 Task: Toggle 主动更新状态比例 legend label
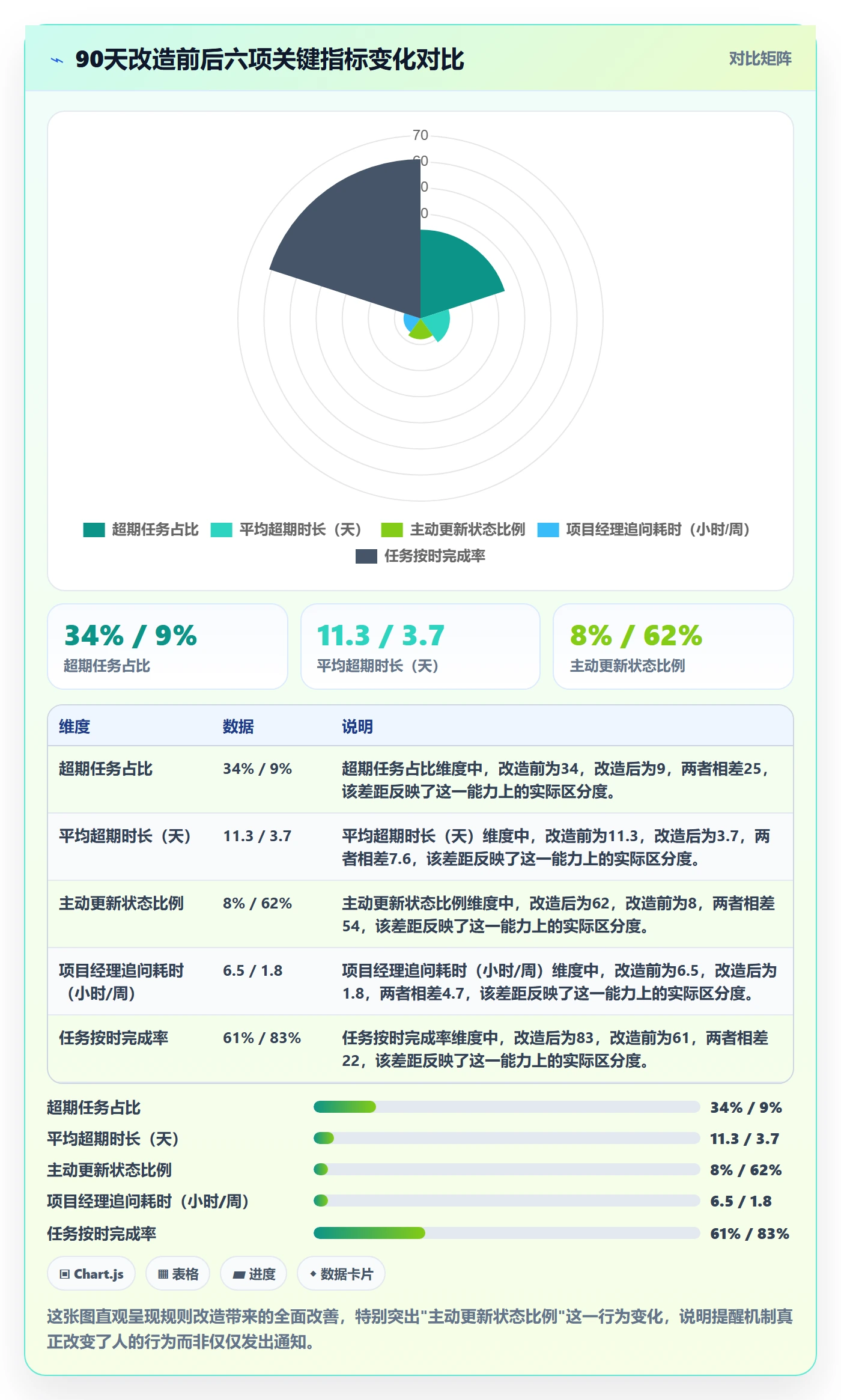click(x=467, y=530)
